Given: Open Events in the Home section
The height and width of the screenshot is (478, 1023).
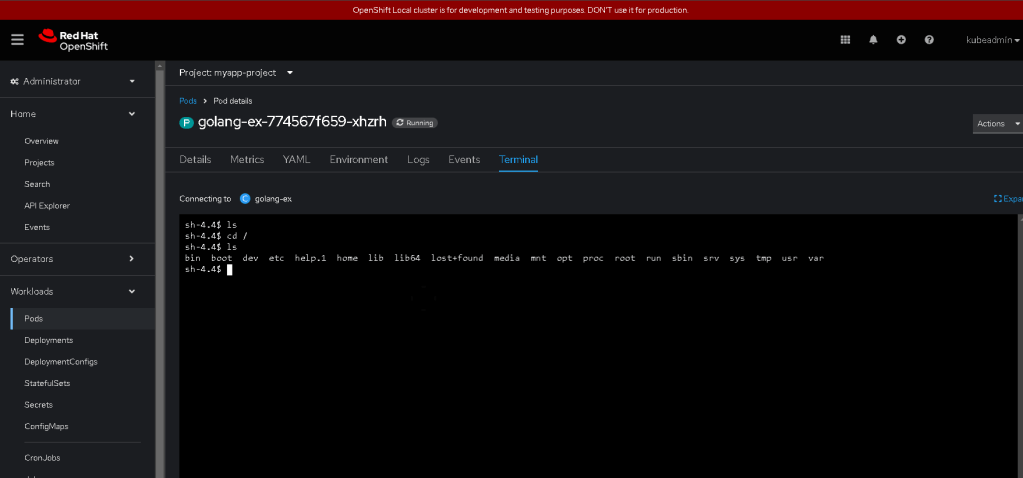Looking at the screenshot, I should pyautogui.click(x=37, y=227).
